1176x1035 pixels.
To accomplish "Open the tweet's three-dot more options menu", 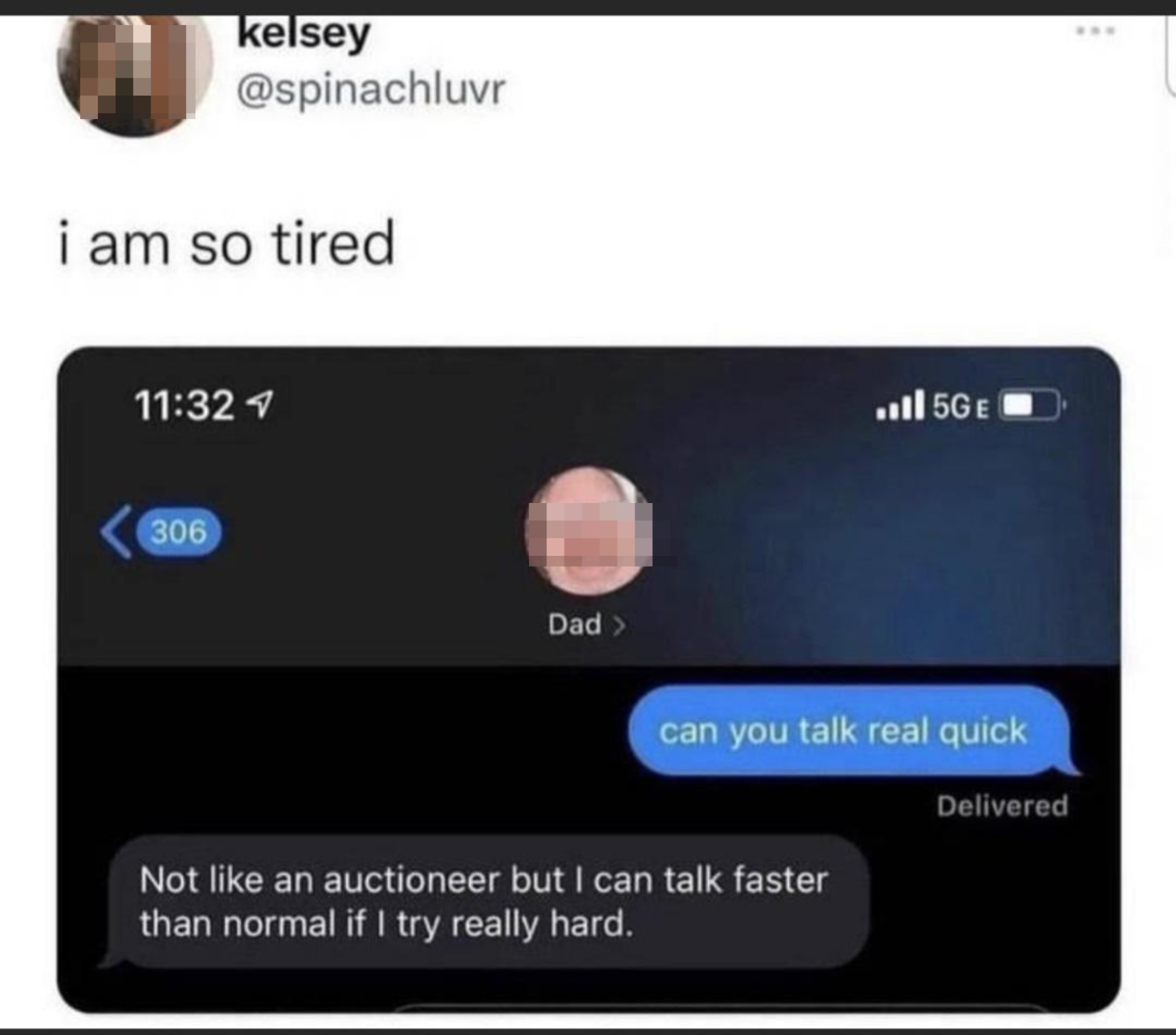I will [1096, 31].
